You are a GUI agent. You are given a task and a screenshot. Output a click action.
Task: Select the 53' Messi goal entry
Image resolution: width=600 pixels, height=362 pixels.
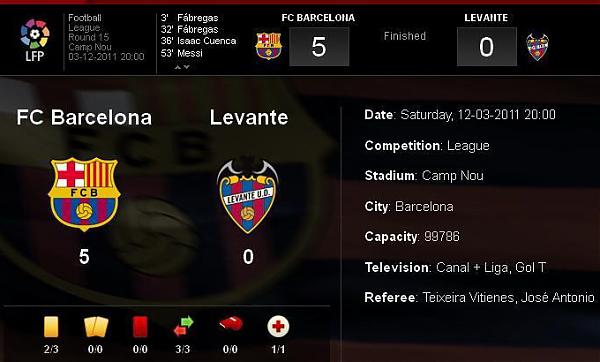point(181,53)
